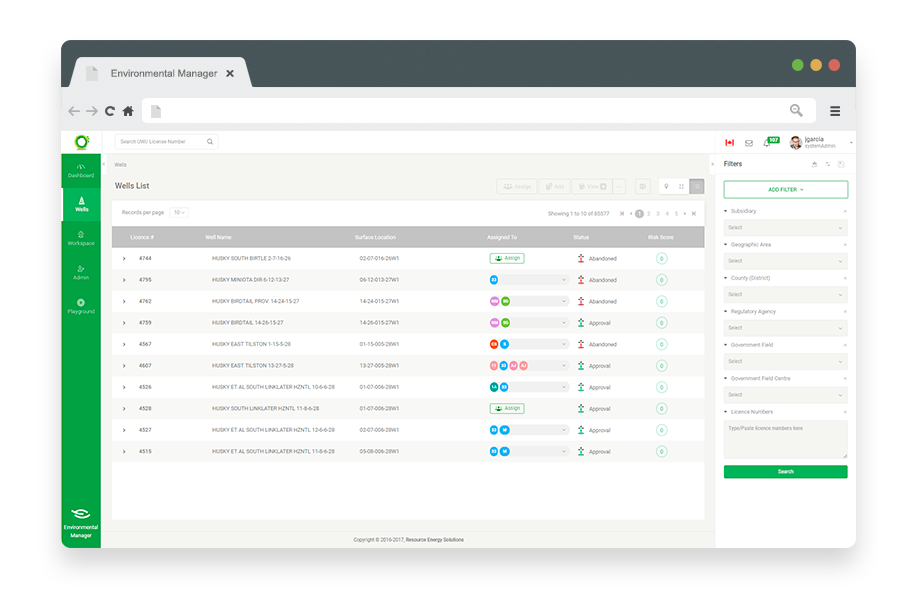Click the browser reload icon

point(110,111)
